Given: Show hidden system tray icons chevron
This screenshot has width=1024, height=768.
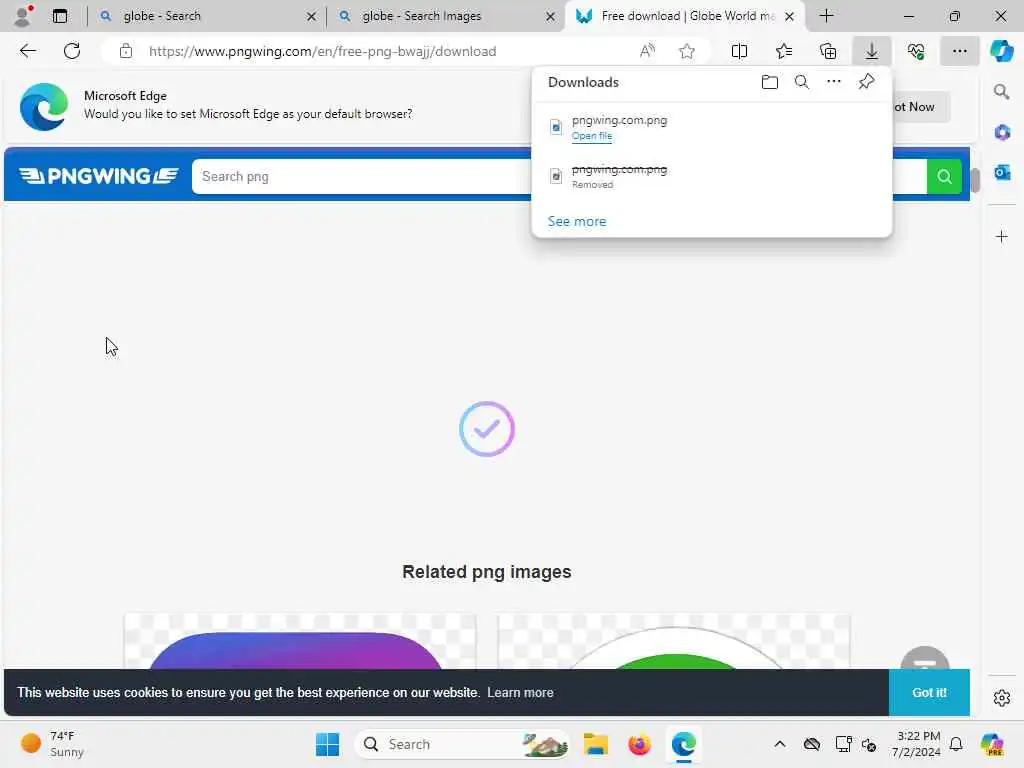Looking at the screenshot, I should (780, 744).
